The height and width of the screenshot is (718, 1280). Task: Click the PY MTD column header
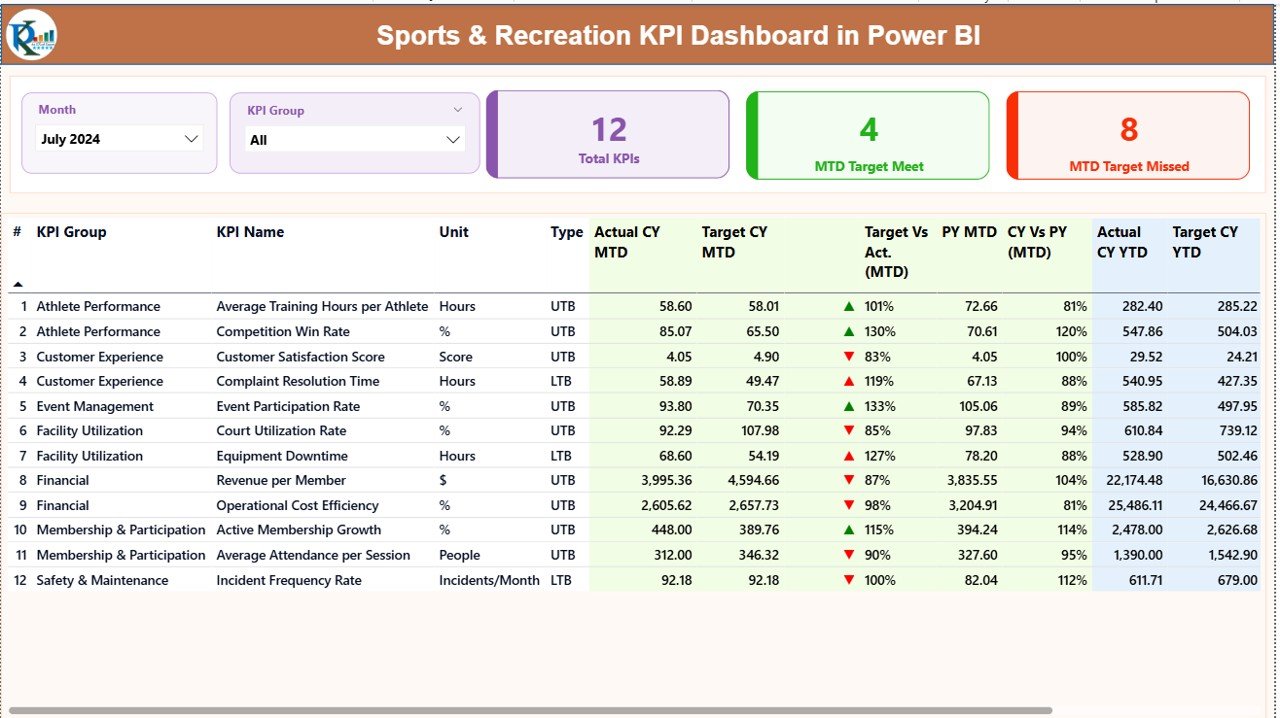(x=968, y=232)
